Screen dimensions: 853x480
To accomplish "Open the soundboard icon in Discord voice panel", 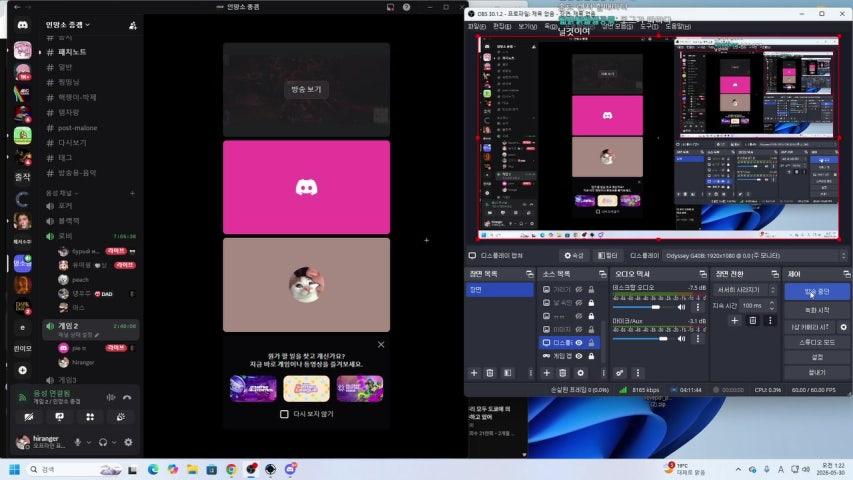I will (121, 417).
